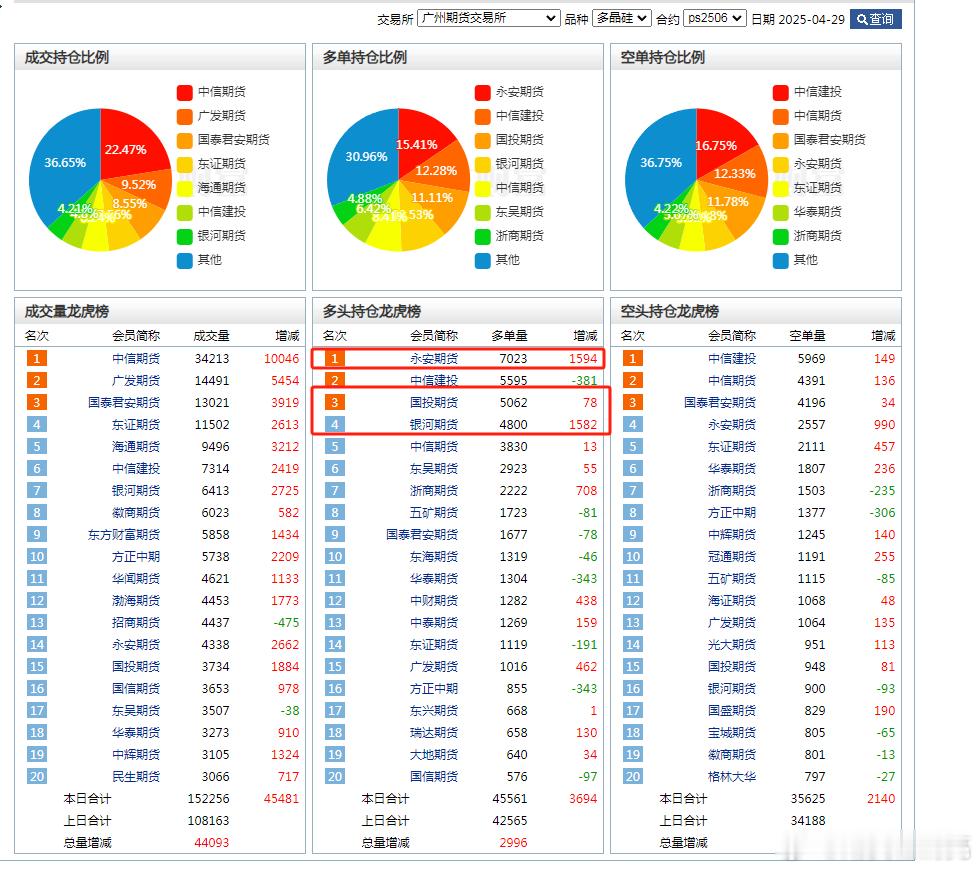Open the 合约 contract dropdown ps2506
Viewport: 980px width, 870px height.
(x=715, y=18)
